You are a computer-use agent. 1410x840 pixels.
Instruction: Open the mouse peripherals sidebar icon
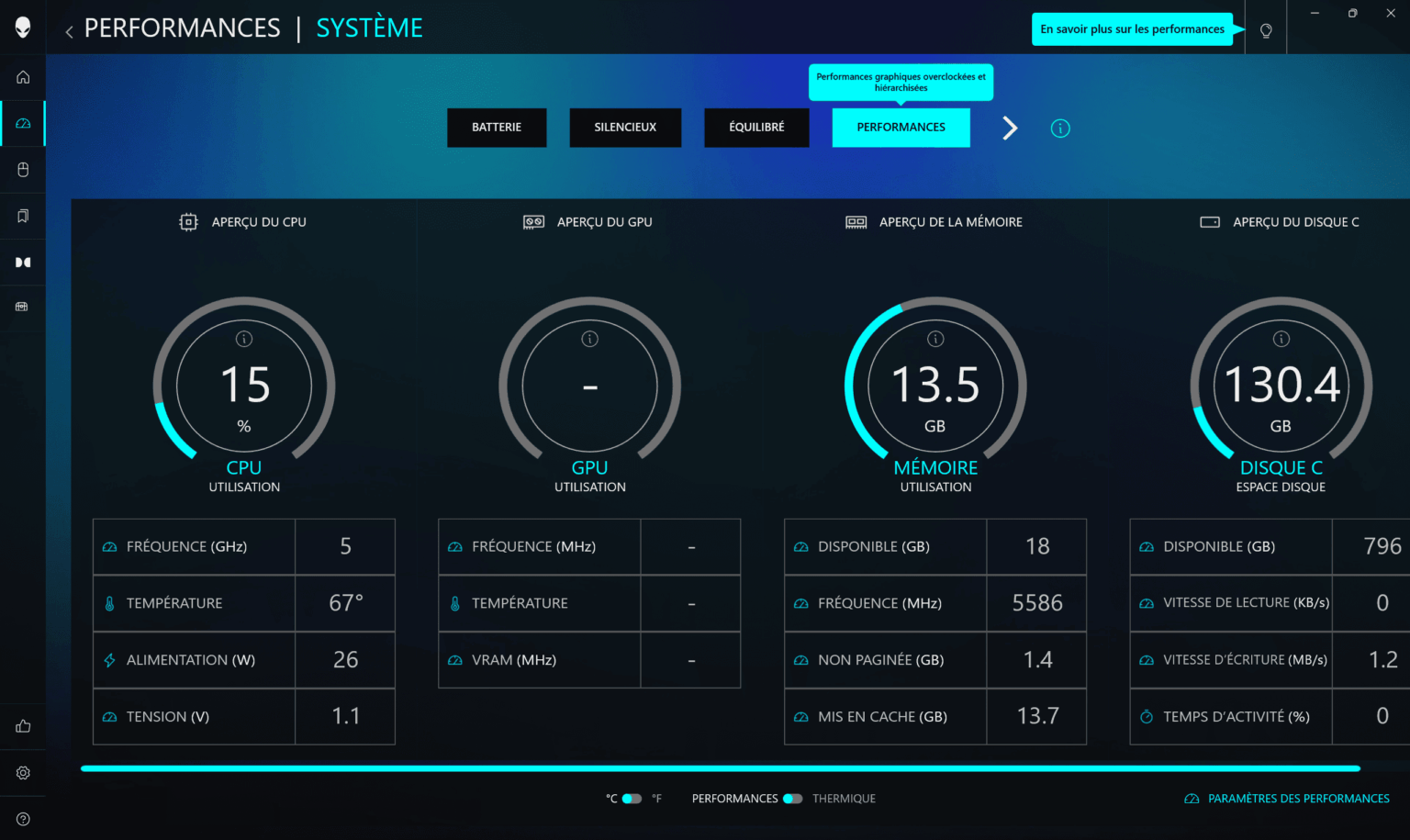tap(23, 170)
